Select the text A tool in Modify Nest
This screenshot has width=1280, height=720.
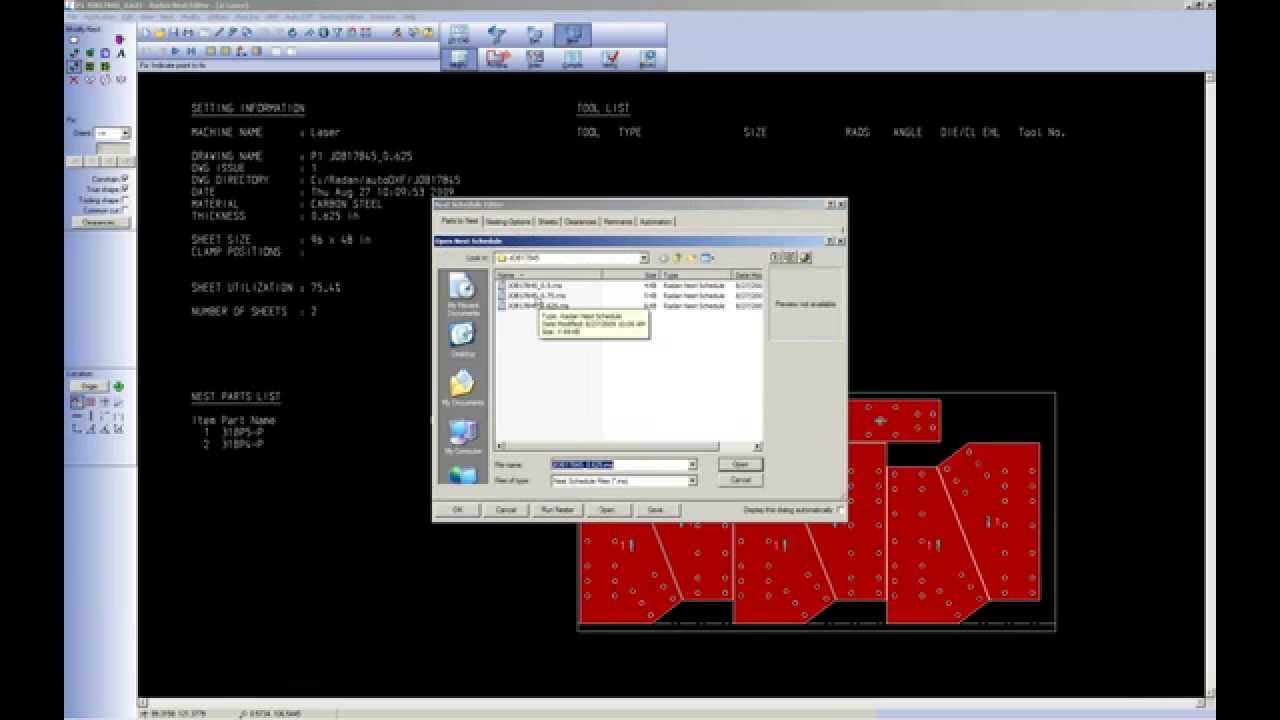point(120,53)
